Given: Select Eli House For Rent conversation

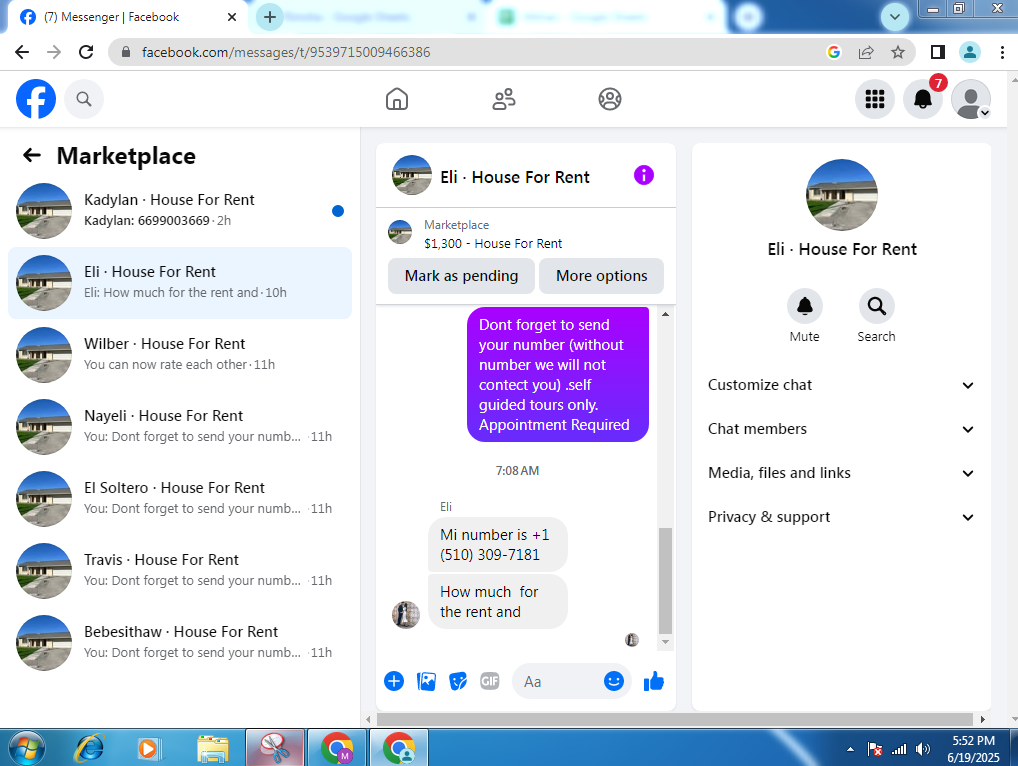Looking at the screenshot, I should pyautogui.click(x=180, y=282).
